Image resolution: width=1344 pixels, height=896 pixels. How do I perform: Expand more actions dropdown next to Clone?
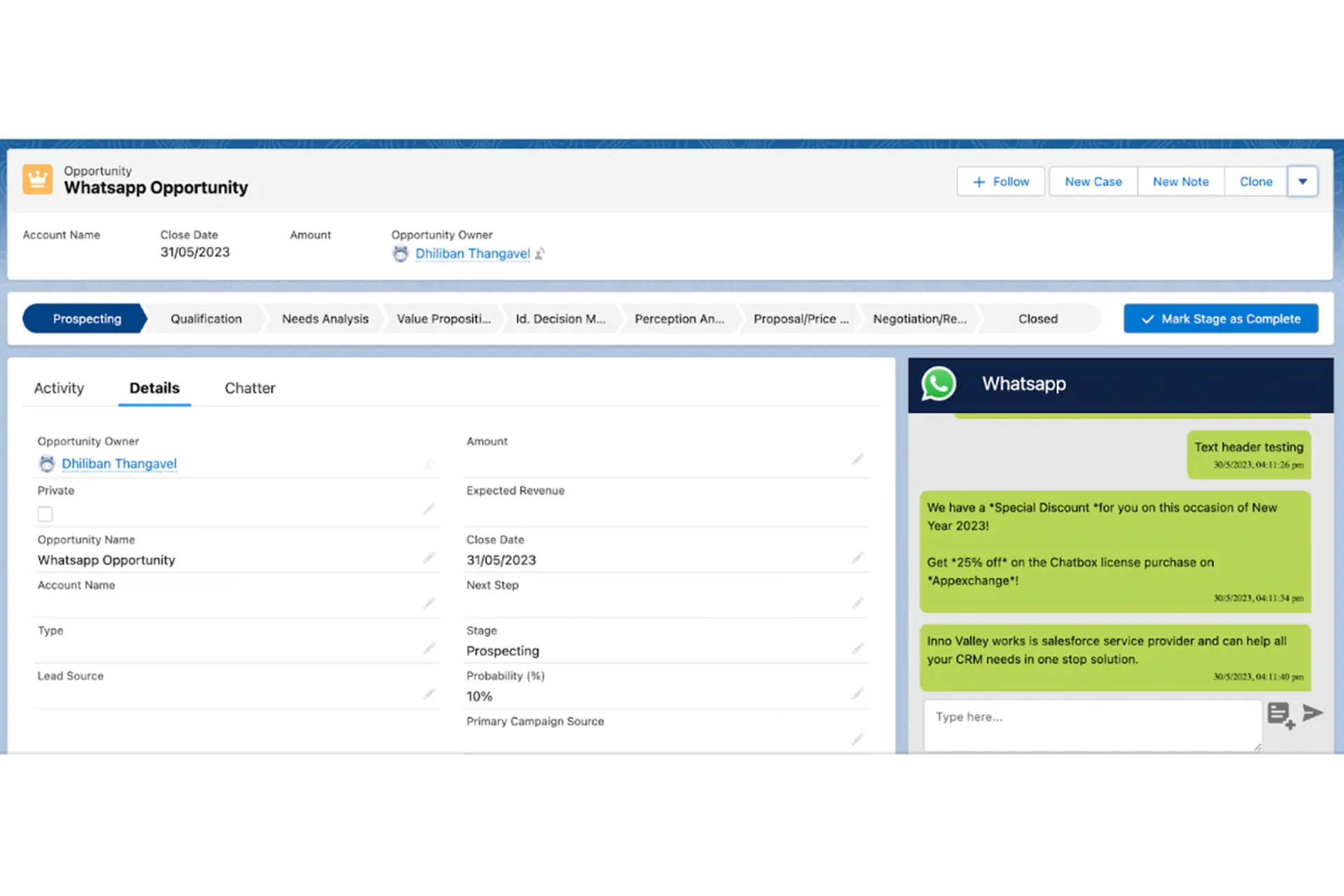pyautogui.click(x=1303, y=181)
